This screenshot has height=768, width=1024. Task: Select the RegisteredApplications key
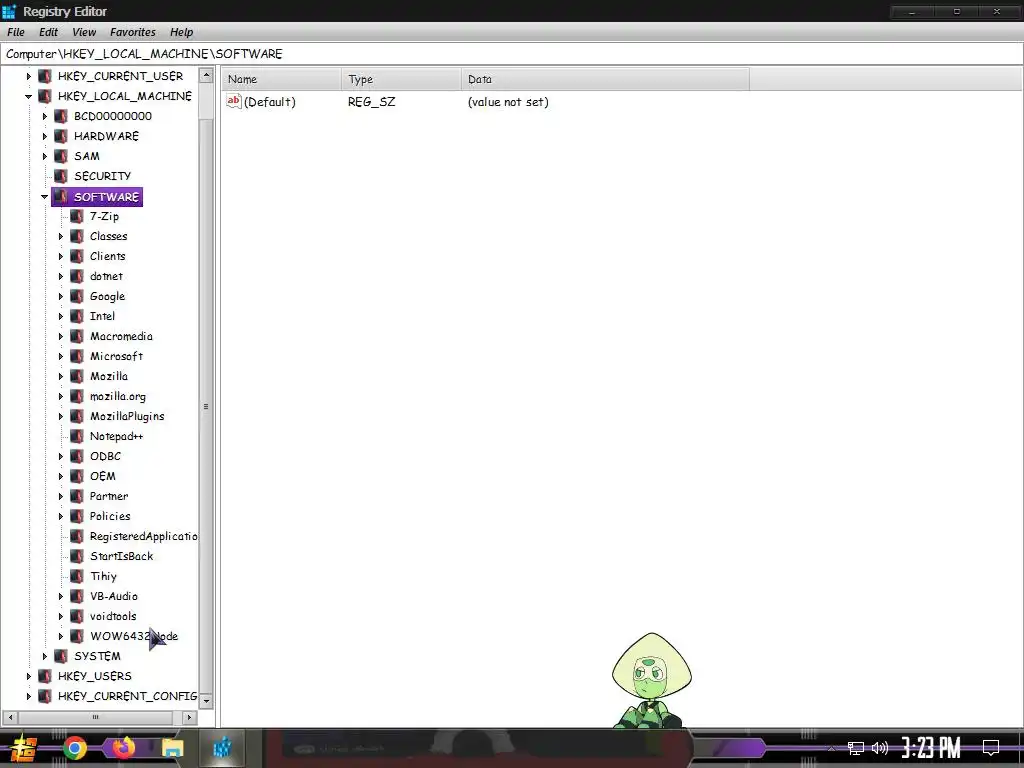[x=143, y=536]
